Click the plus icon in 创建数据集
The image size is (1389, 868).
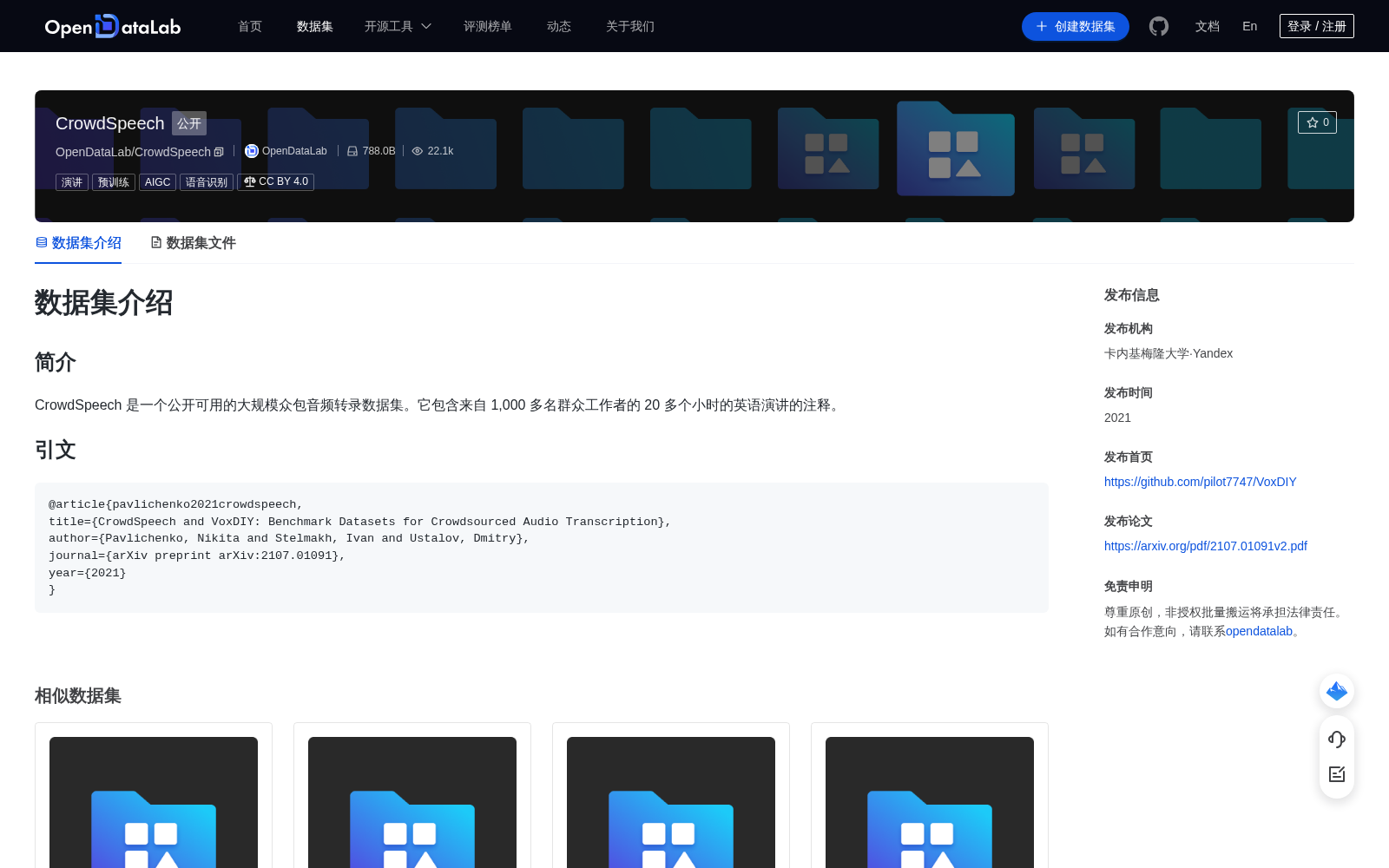tap(1042, 26)
